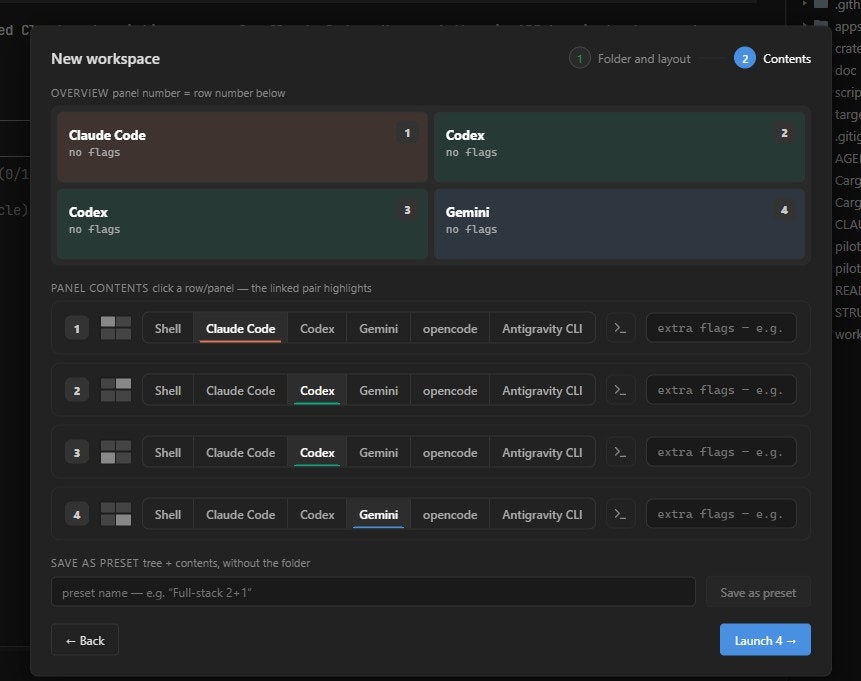Click the row number badge 2
This screenshot has width=861, height=681.
point(77,390)
